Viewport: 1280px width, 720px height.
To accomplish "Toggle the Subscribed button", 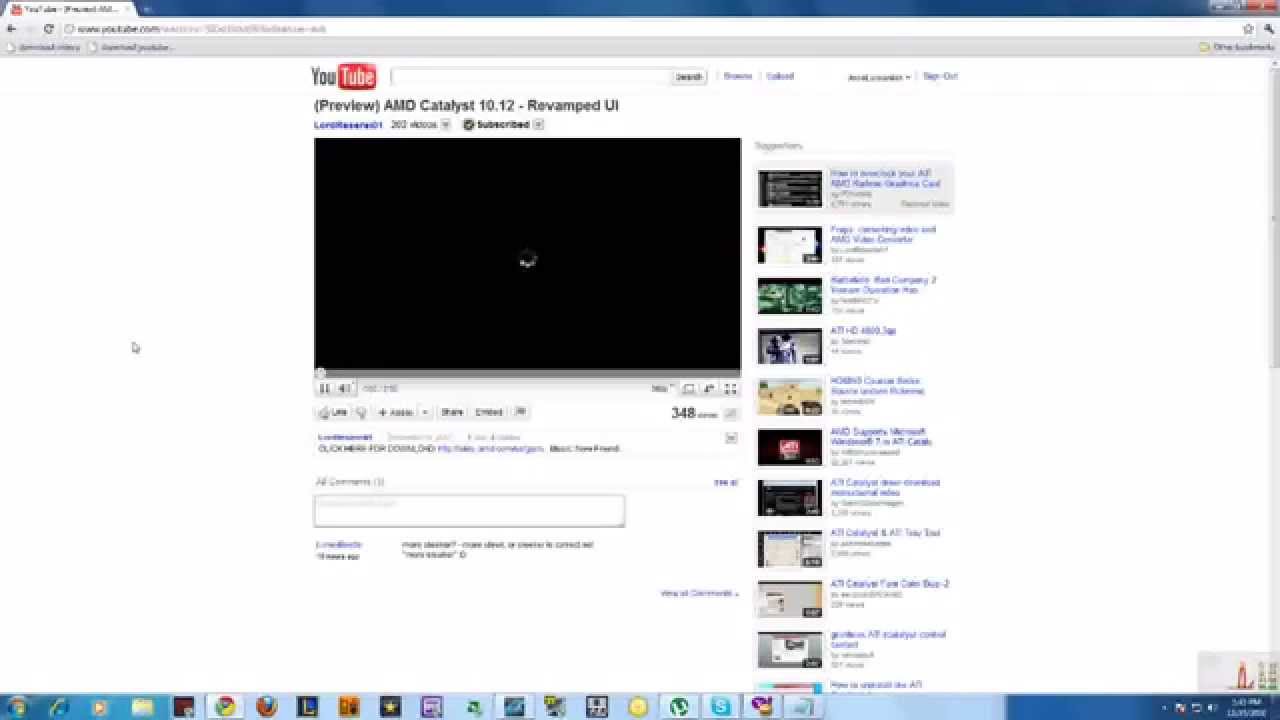I will tap(495, 125).
